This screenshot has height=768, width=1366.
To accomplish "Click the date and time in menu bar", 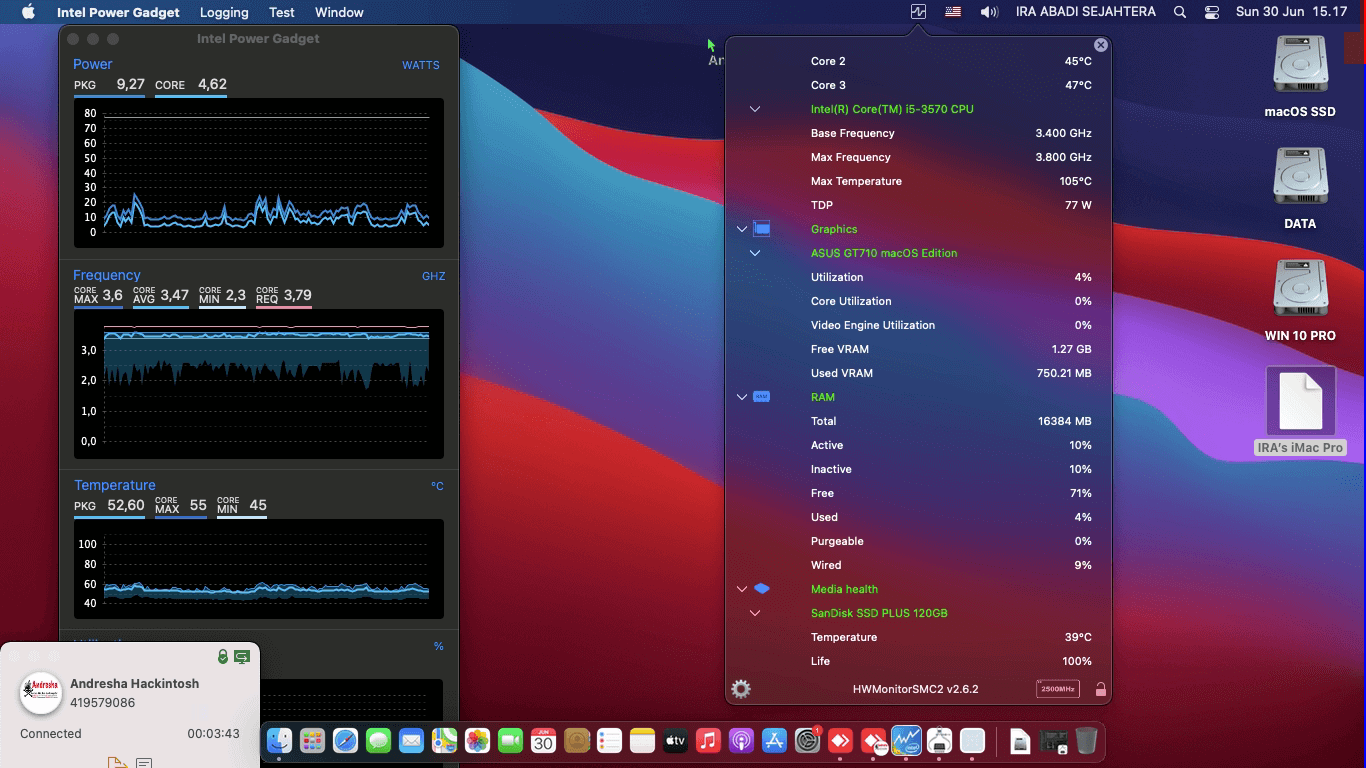I will pyautogui.click(x=1291, y=12).
